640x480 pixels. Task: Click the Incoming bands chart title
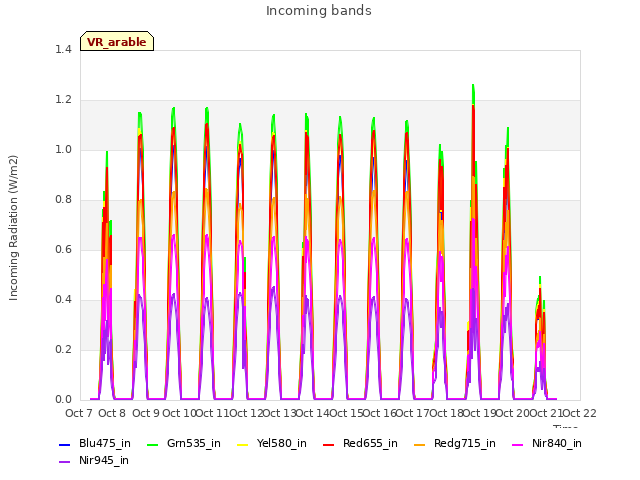[319, 11]
